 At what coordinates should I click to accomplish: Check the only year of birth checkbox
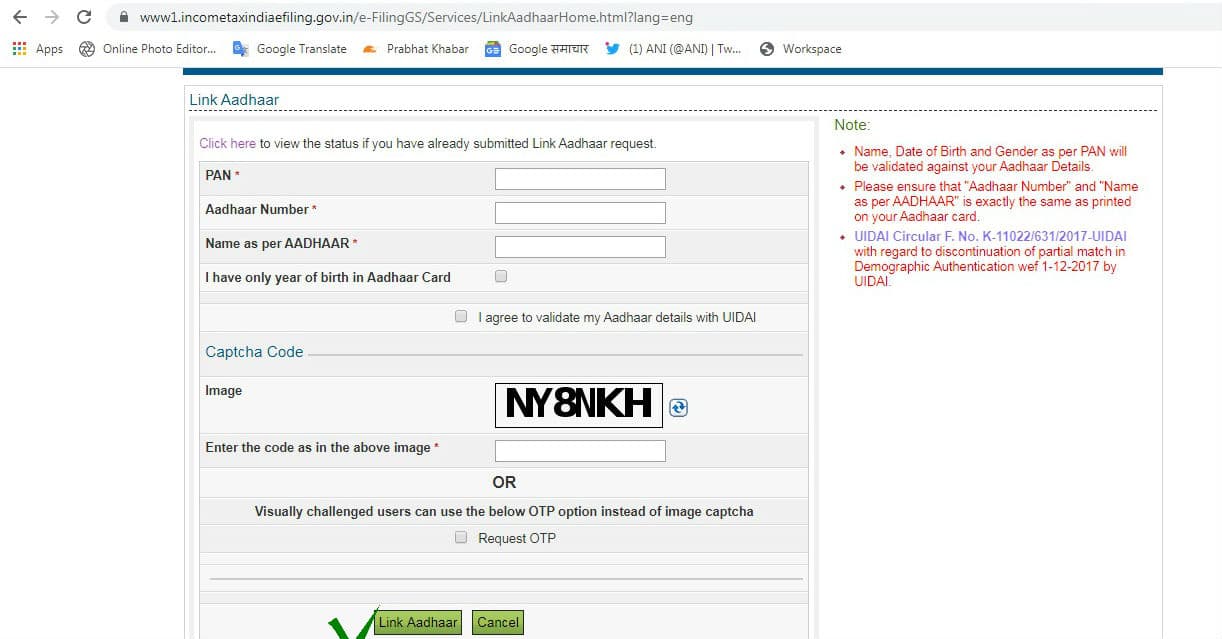tap(501, 276)
